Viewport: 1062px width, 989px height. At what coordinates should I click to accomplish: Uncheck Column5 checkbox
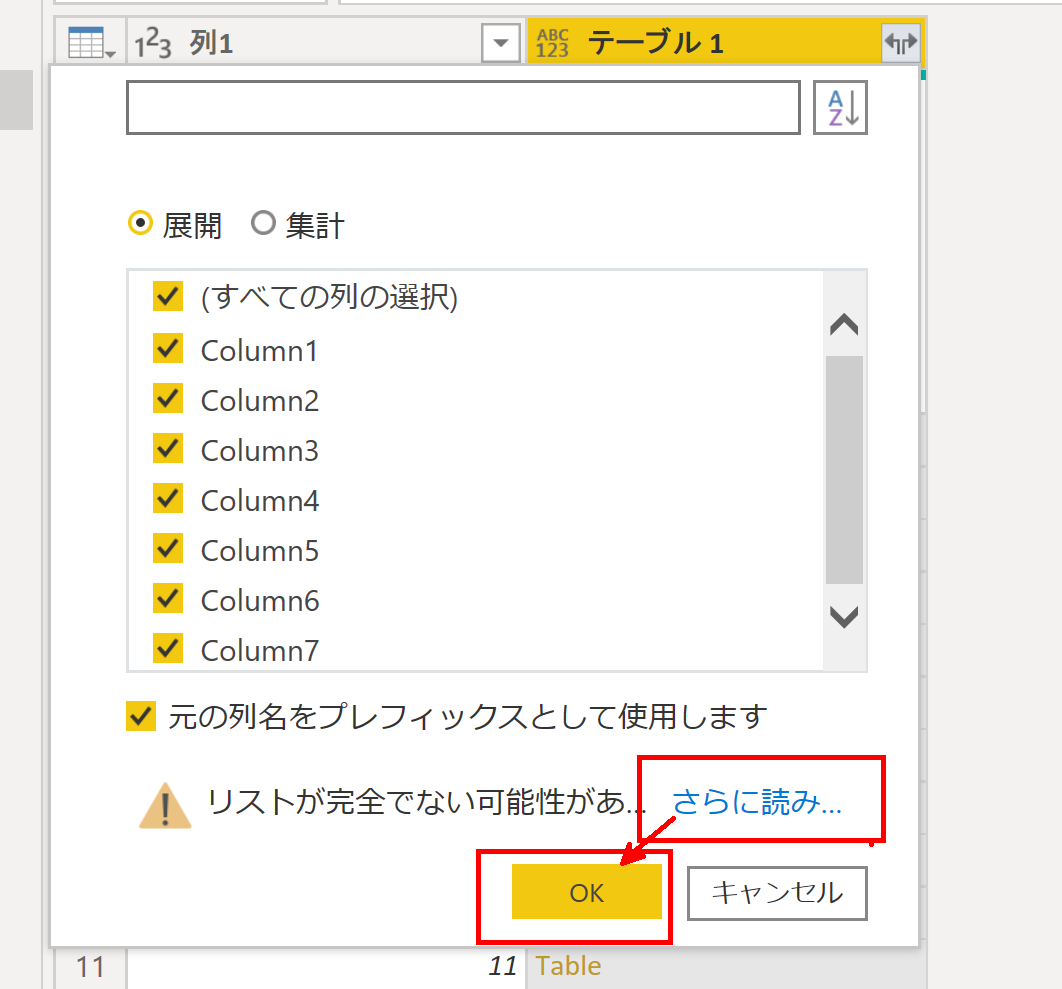click(x=167, y=549)
